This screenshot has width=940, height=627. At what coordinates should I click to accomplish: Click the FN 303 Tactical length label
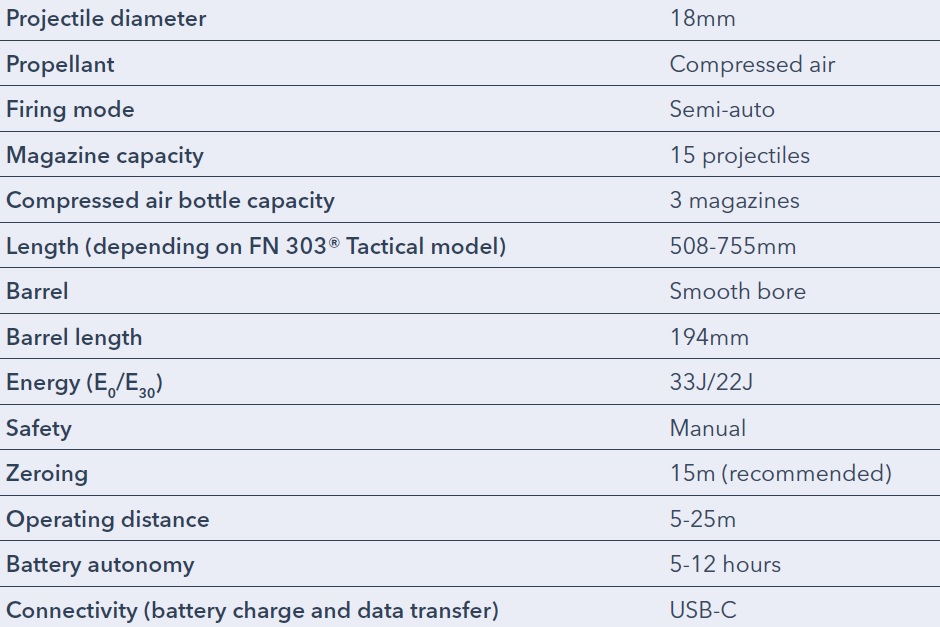[x=256, y=247]
